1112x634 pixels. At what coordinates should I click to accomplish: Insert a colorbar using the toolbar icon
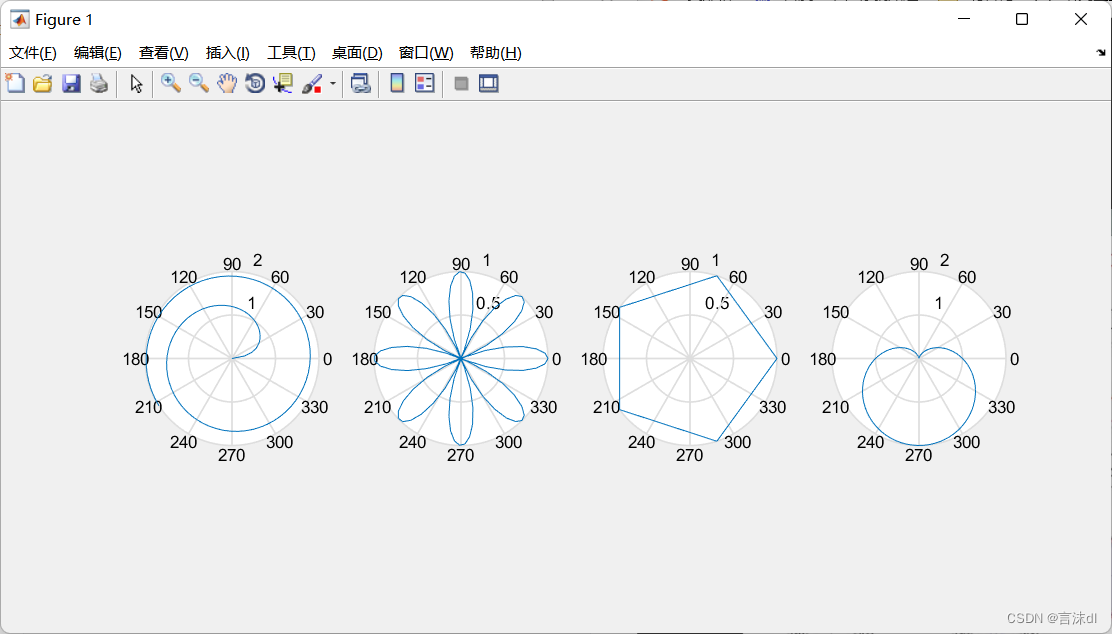coord(397,84)
